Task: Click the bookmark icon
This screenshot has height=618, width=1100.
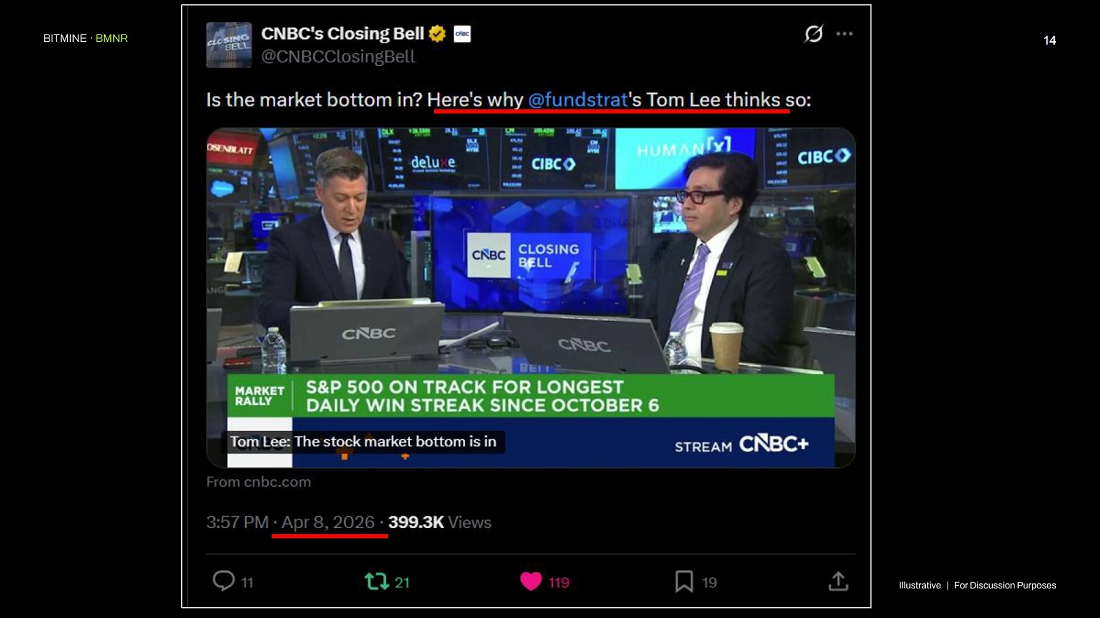Action: (x=684, y=582)
